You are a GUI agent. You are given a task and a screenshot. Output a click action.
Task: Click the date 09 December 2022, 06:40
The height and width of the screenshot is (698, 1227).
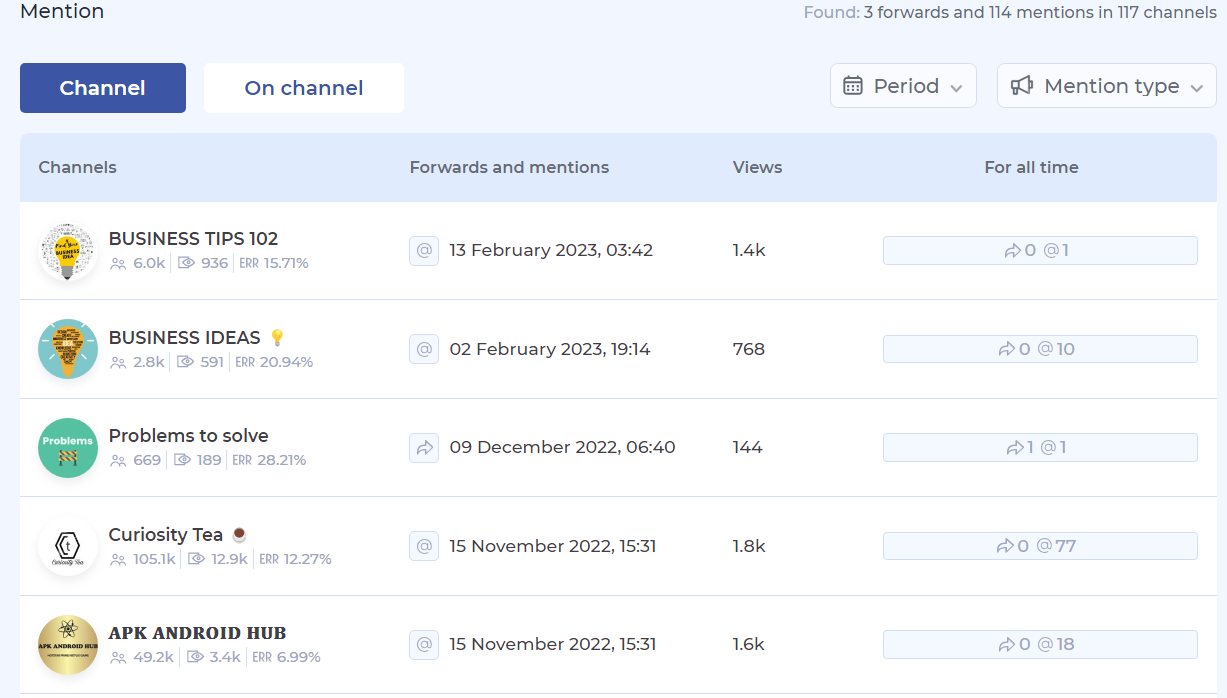click(562, 447)
